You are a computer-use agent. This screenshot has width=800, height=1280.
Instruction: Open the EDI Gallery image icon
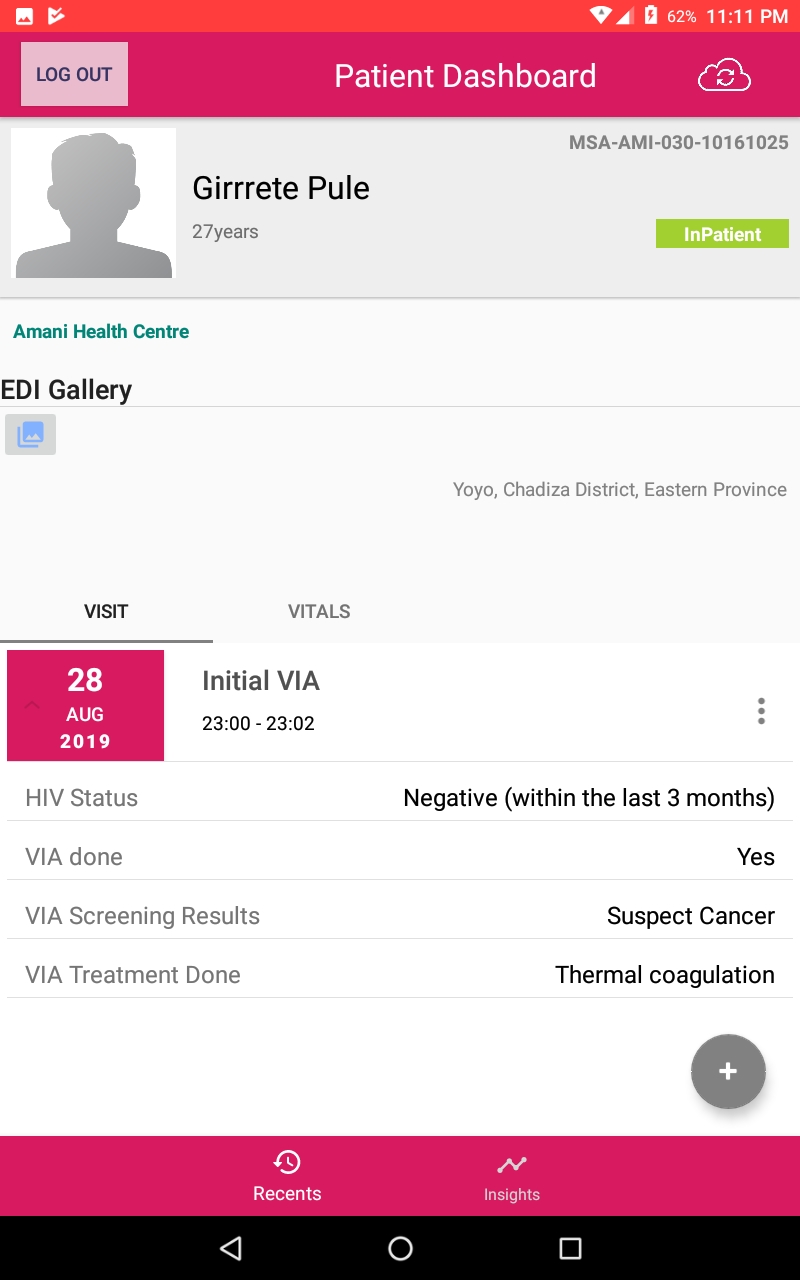[x=30, y=434]
